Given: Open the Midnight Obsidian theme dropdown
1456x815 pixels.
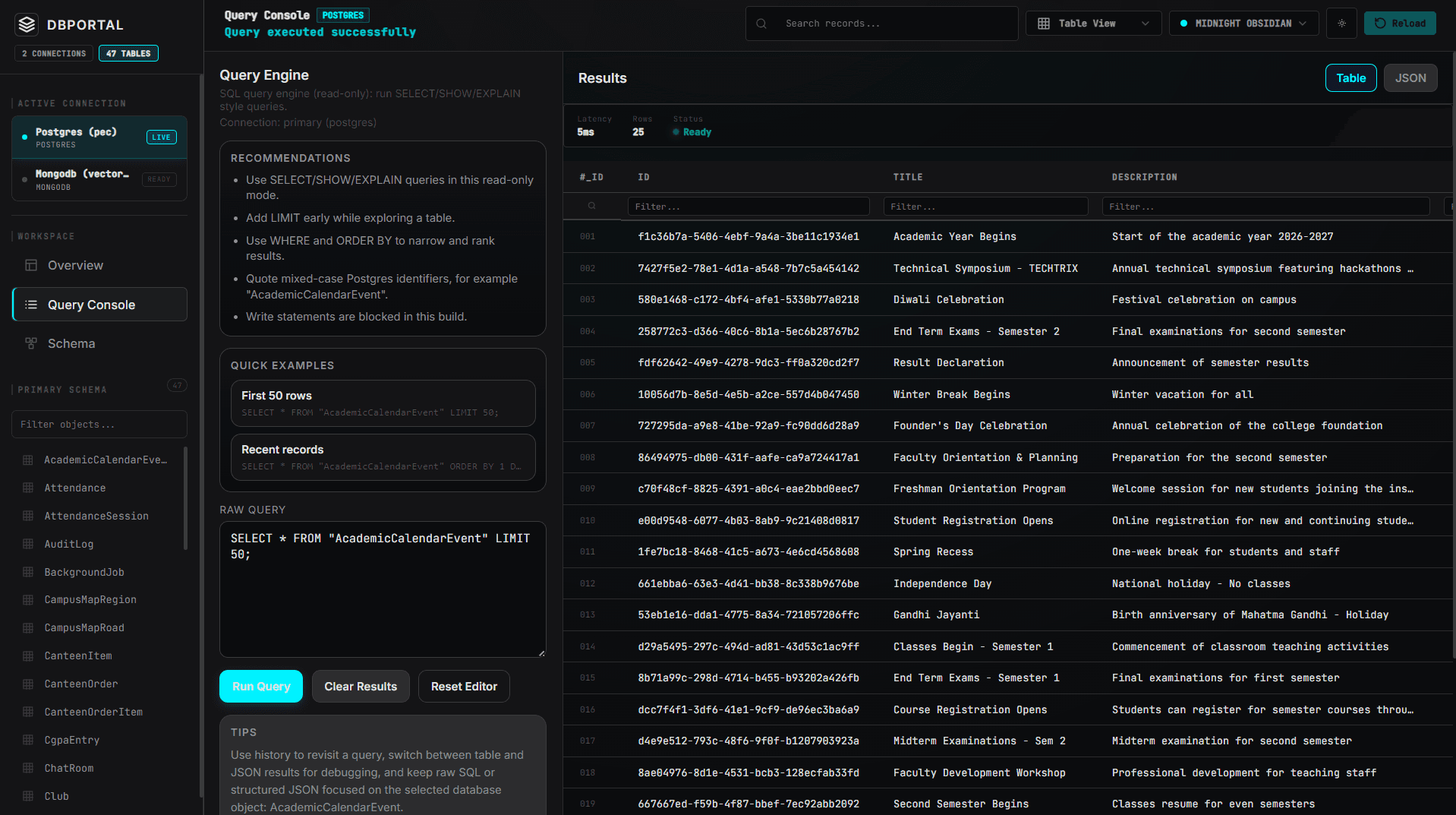Looking at the screenshot, I should (x=1243, y=24).
